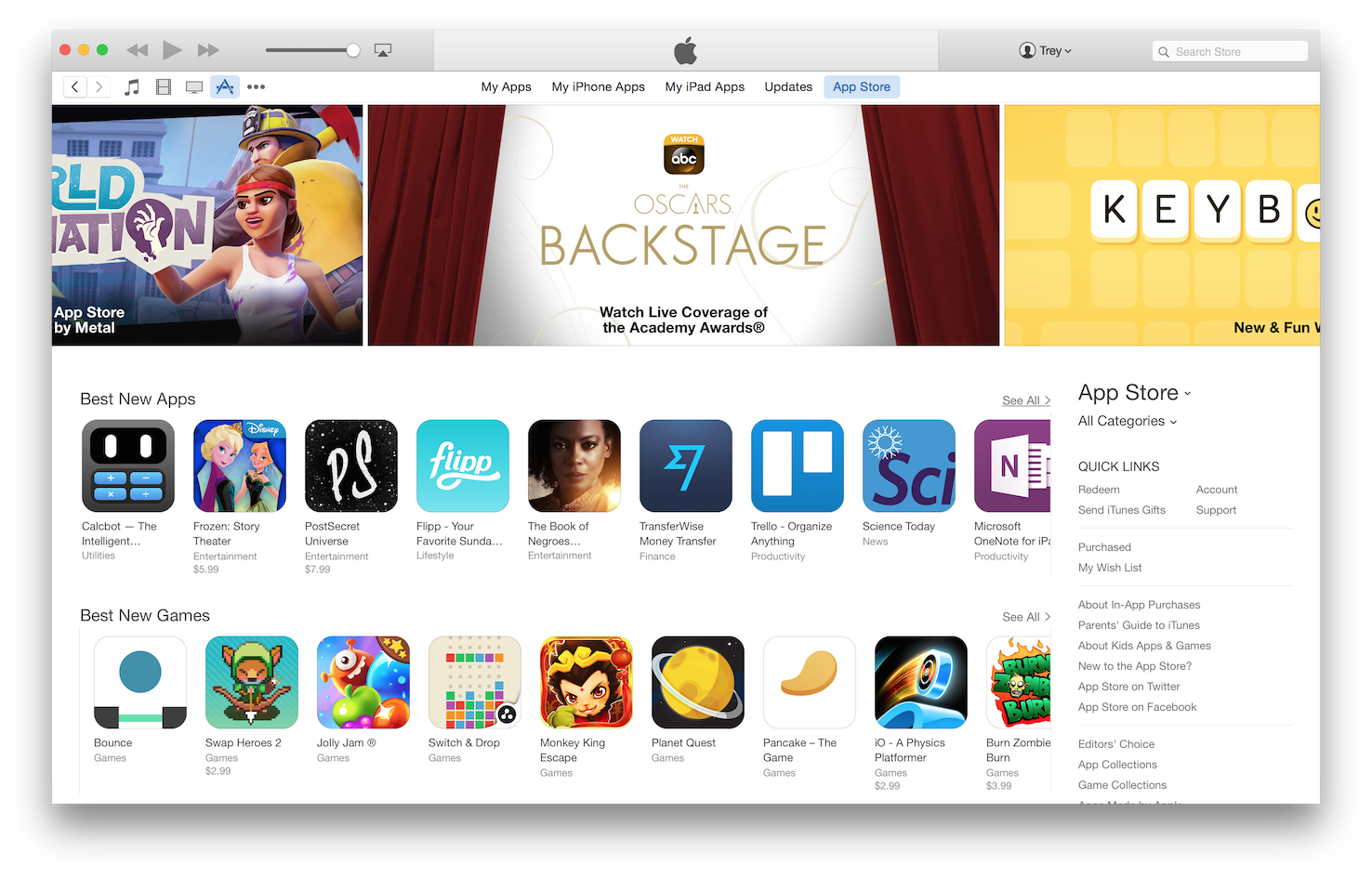Open the Trello app icon
The height and width of the screenshot is (878, 1372).
click(798, 465)
